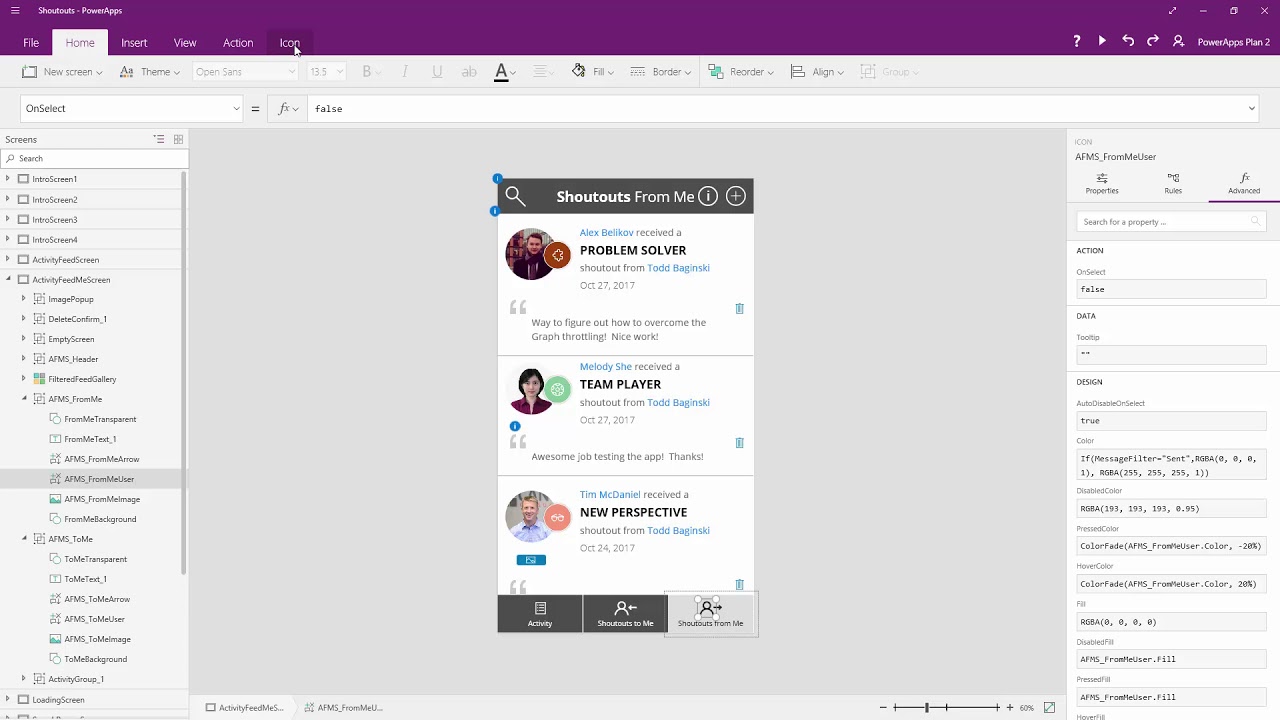
Task: Adjust the zoom slider handle
Action: pyautogui.click(x=927, y=707)
